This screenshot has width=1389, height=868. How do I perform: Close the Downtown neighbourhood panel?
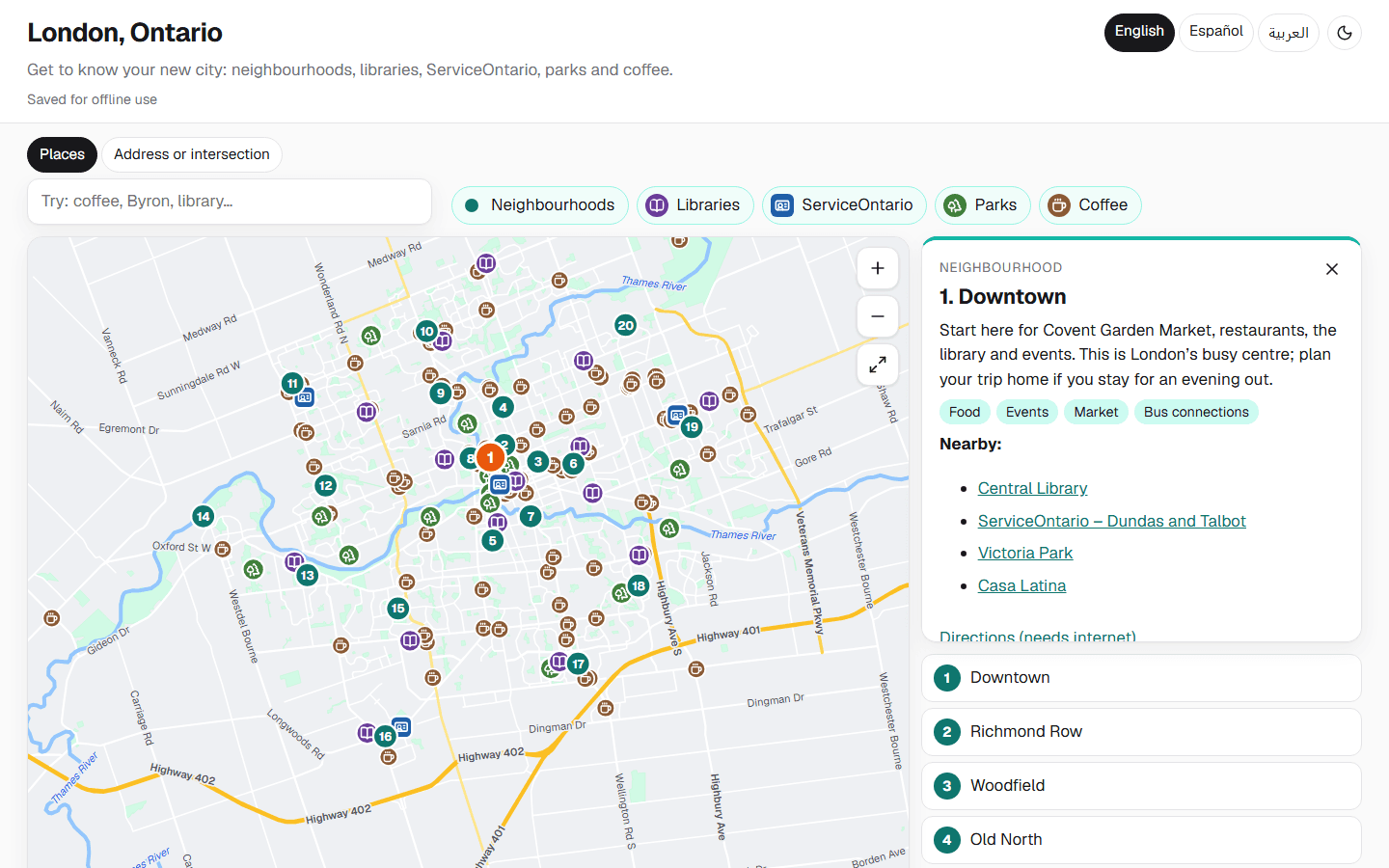[1332, 269]
